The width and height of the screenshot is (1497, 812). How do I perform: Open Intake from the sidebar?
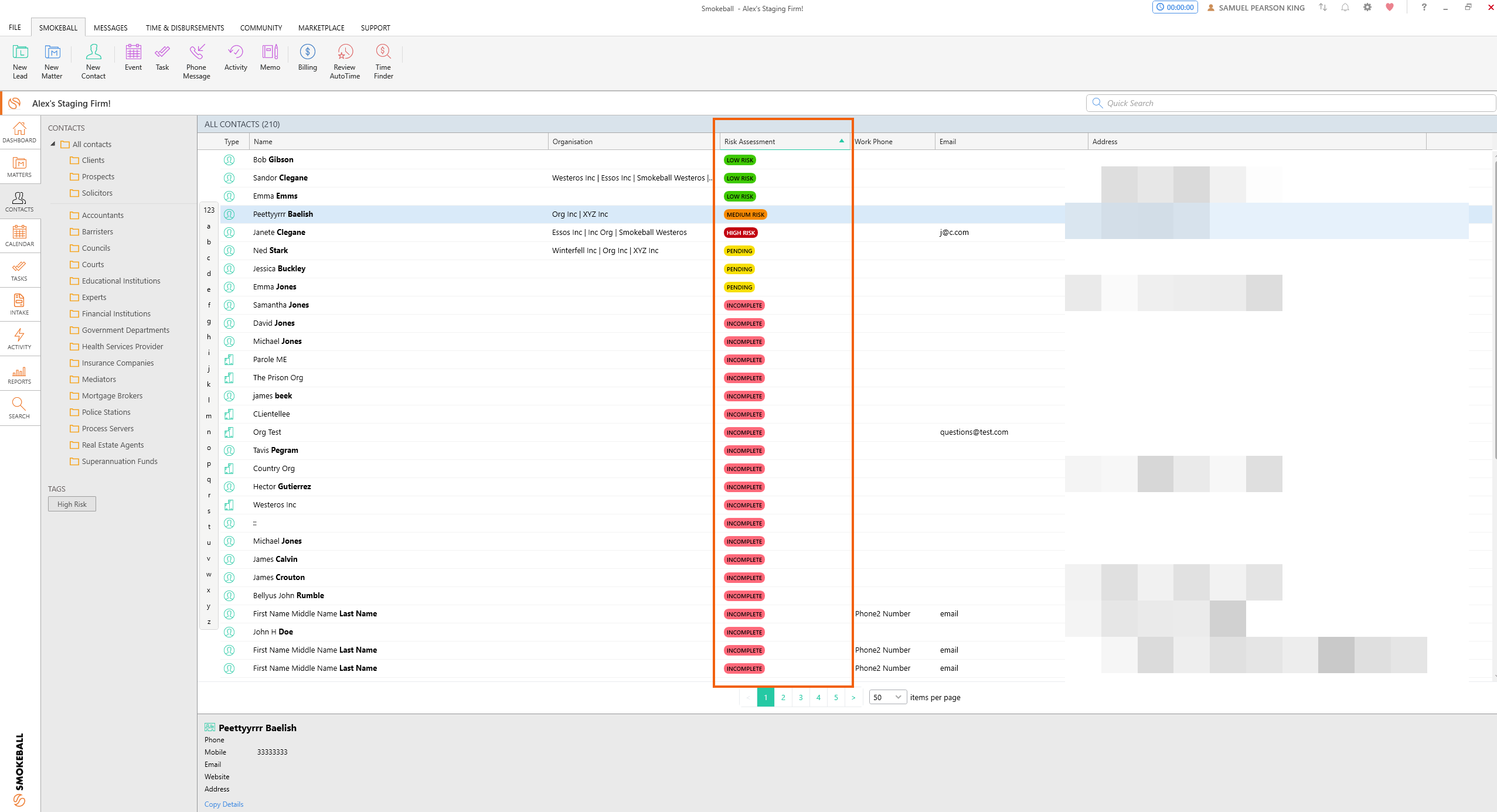coord(19,304)
